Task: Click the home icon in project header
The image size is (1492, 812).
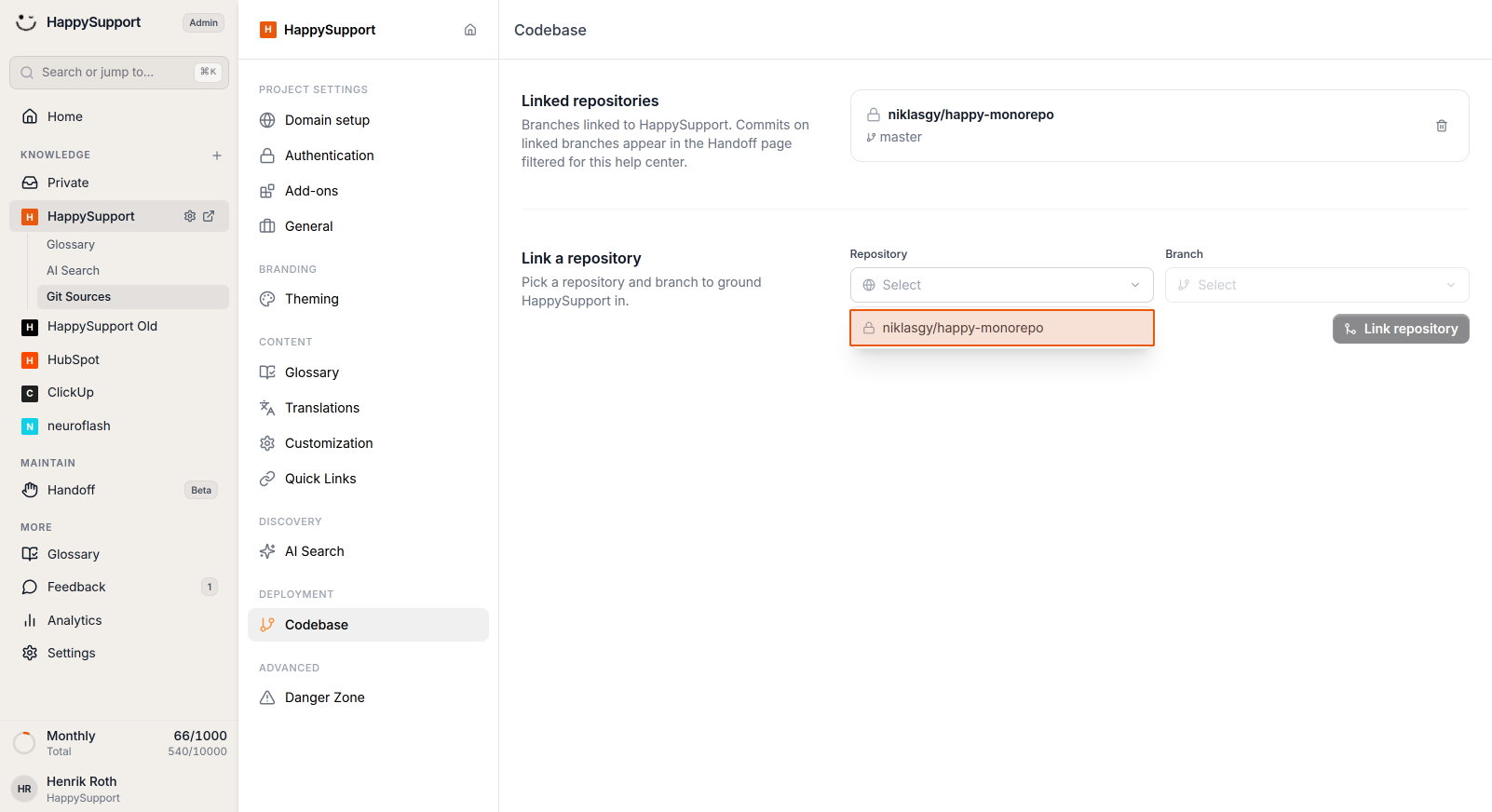Action: (470, 30)
